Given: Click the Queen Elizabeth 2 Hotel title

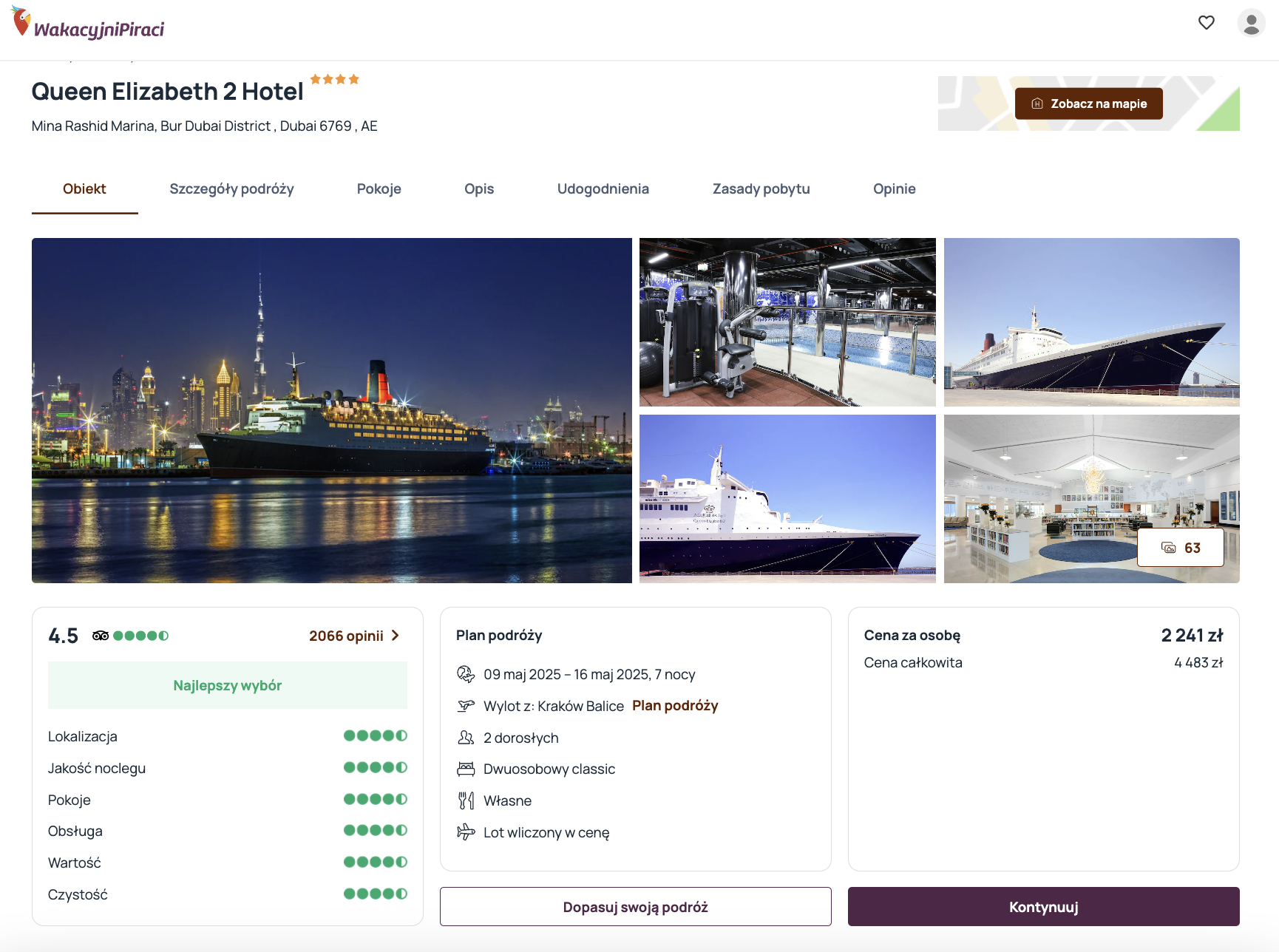Looking at the screenshot, I should pos(167,92).
